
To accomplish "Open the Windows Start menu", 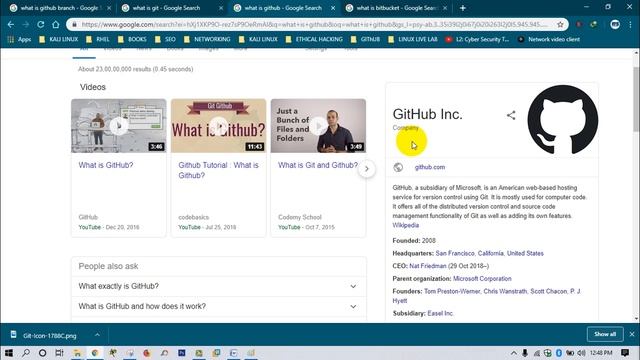I will pyautogui.click(x=9, y=353).
